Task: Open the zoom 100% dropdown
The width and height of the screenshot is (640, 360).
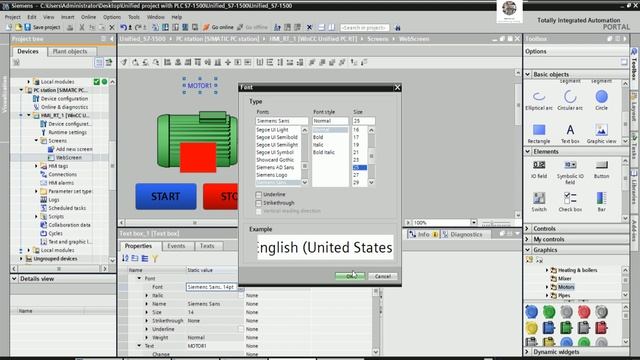Action: (473, 222)
